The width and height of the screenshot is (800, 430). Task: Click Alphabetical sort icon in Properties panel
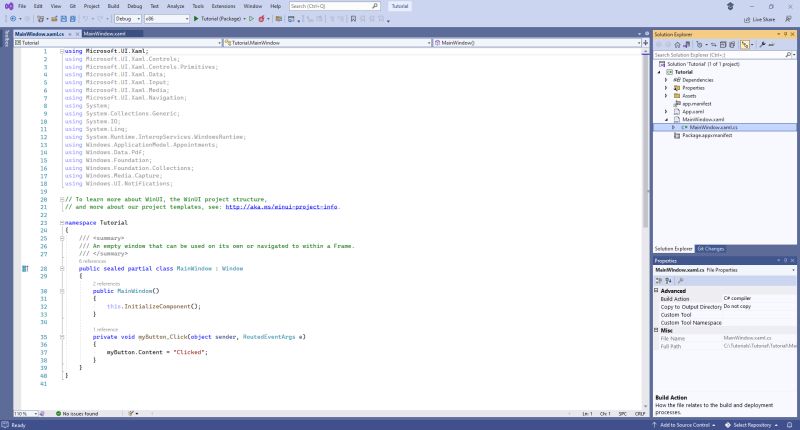[x=668, y=281]
